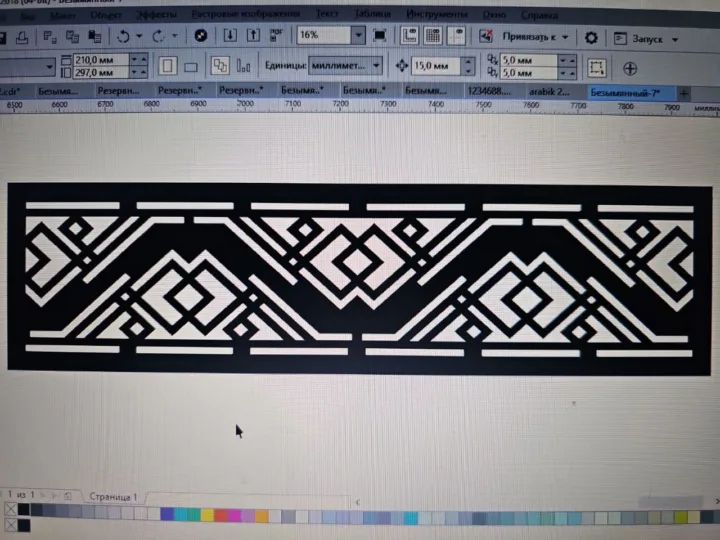
Task: Click the Undo arrow icon
Action: [x=123, y=36]
